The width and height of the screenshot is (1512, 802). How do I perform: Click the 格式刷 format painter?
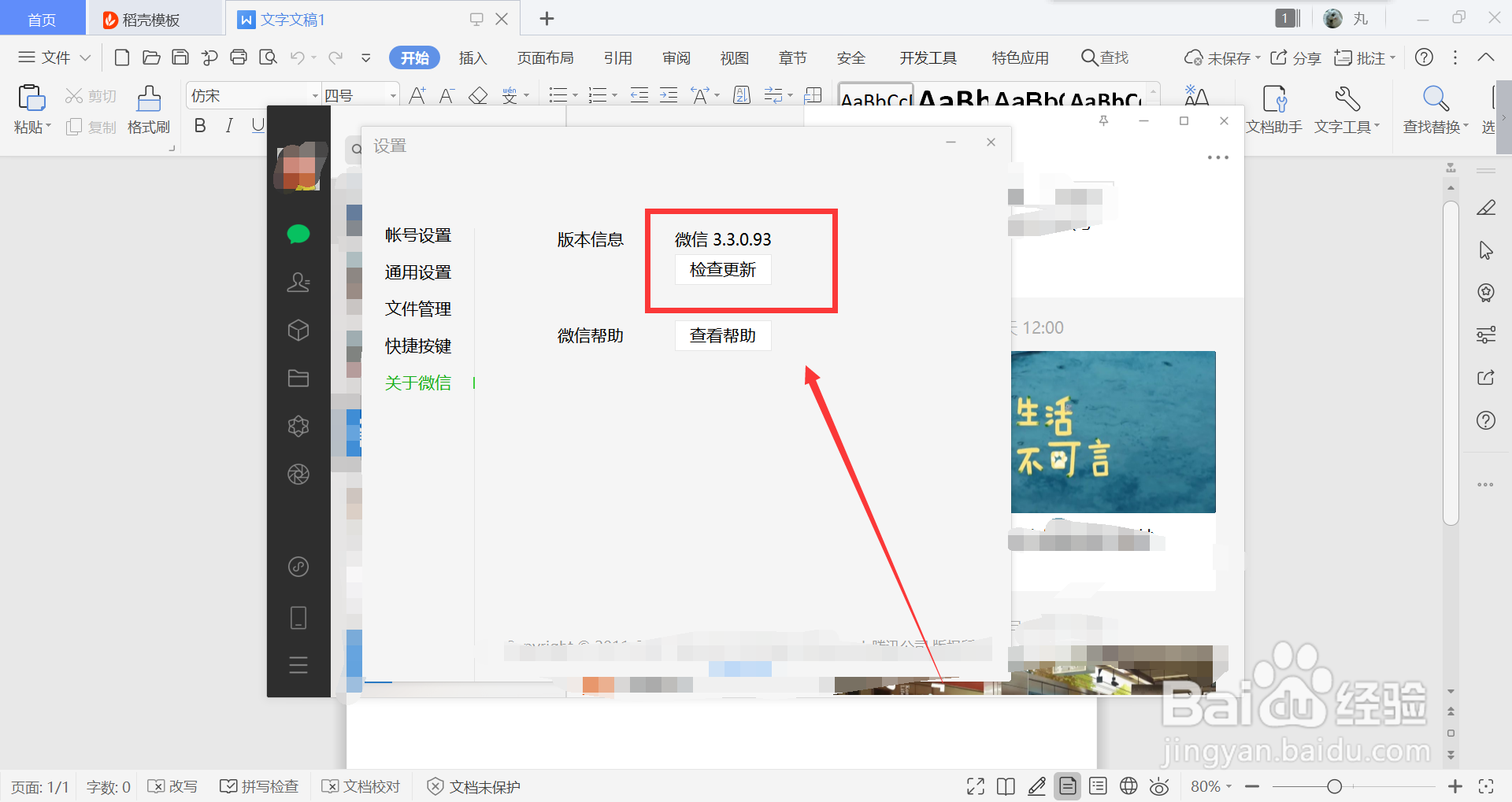tap(149, 109)
